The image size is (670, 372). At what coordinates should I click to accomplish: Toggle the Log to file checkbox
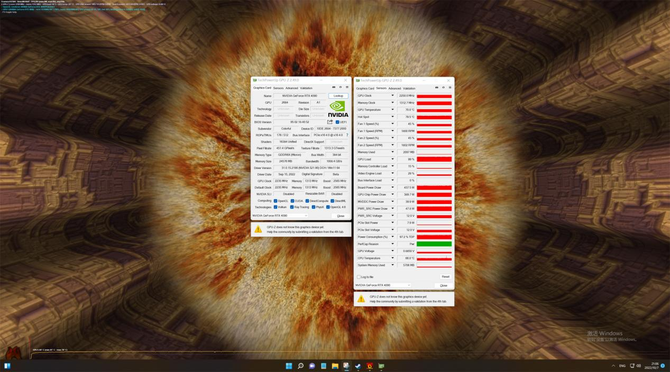click(x=359, y=277)
